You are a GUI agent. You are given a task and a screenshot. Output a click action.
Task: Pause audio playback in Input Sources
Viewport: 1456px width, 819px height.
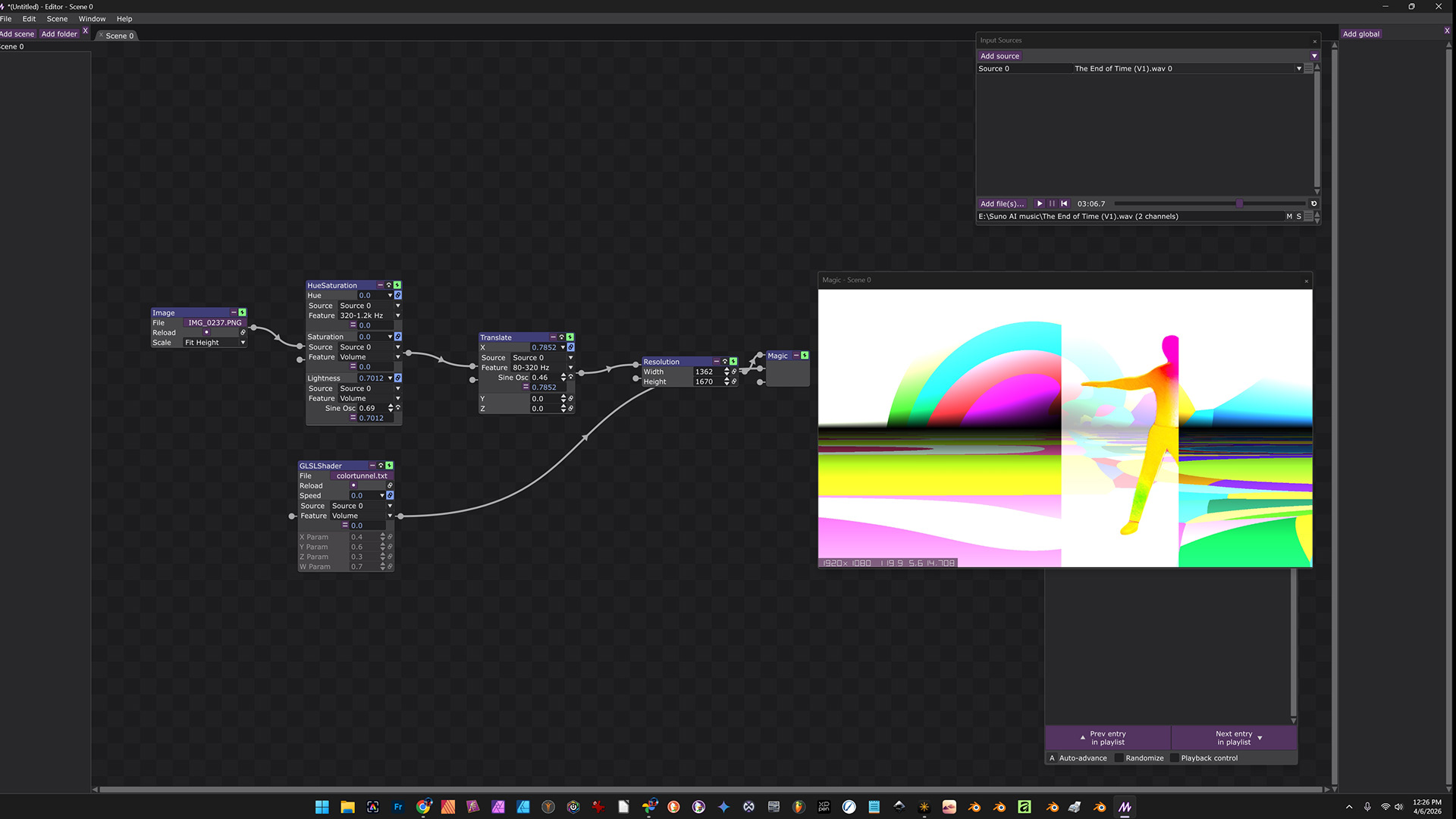click(x=1052, y=204)
